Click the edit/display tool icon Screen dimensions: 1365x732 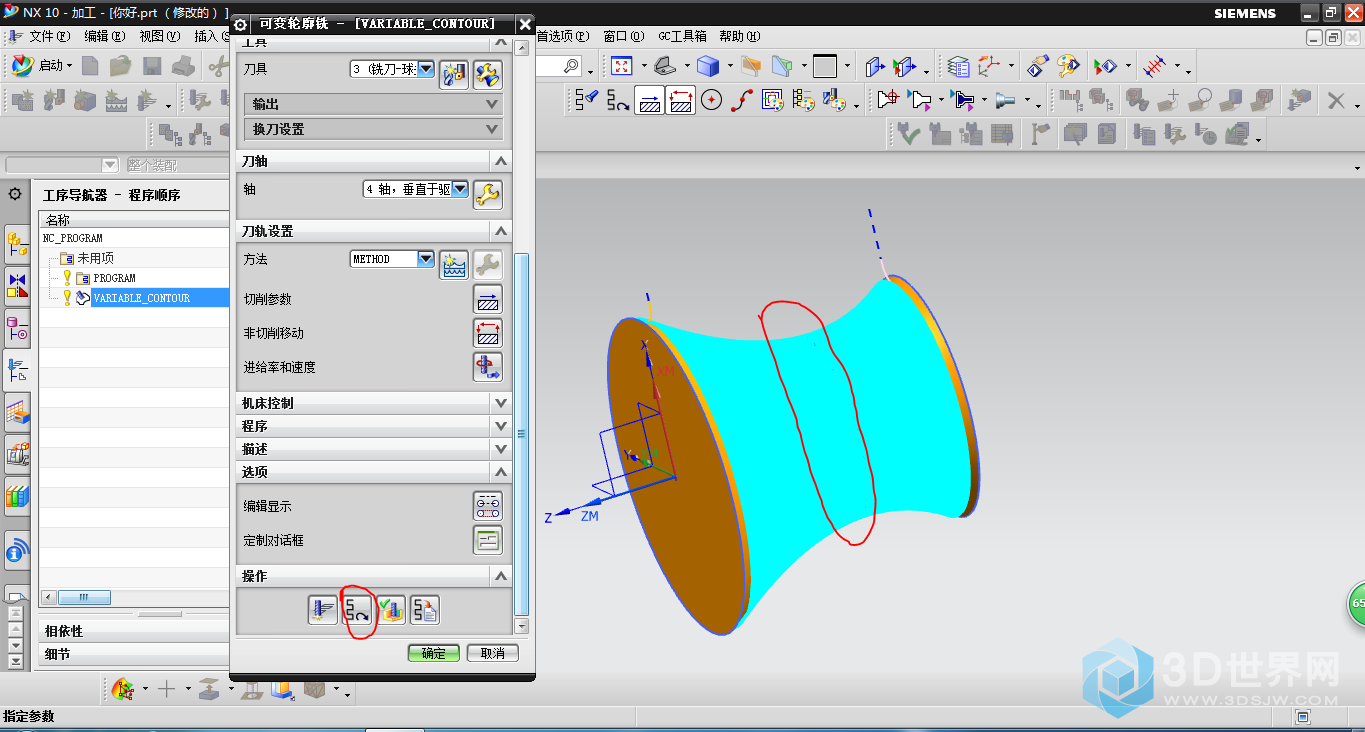(487, 74)
